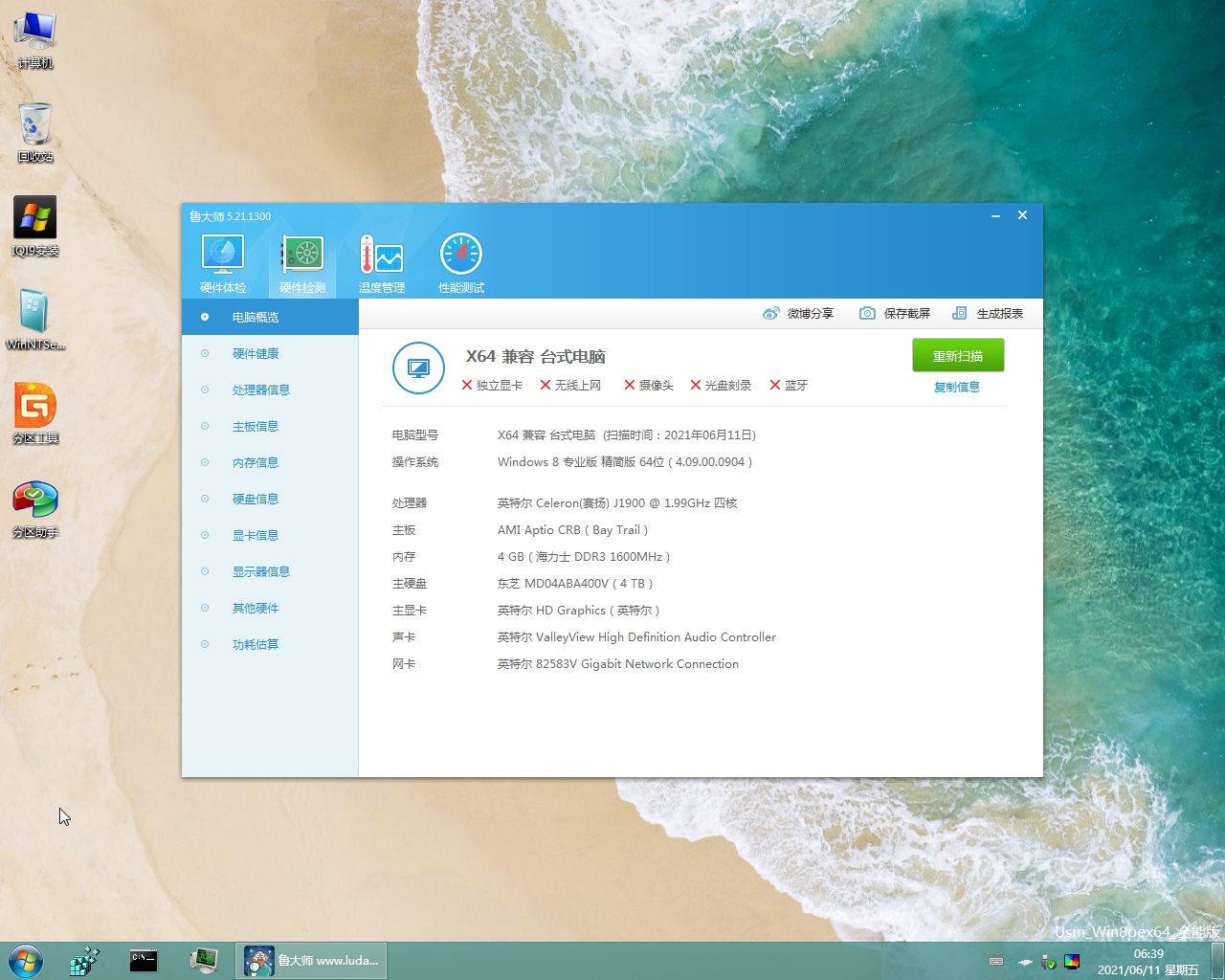Screen dimensions: 1225x980
Task: Close the 鲁大师 window
Action: (x=1022, y=215)
